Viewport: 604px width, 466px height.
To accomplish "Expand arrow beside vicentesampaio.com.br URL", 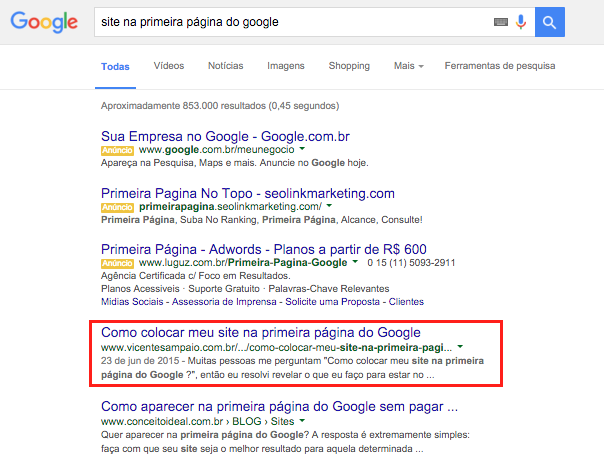I will tap(460, 347).
